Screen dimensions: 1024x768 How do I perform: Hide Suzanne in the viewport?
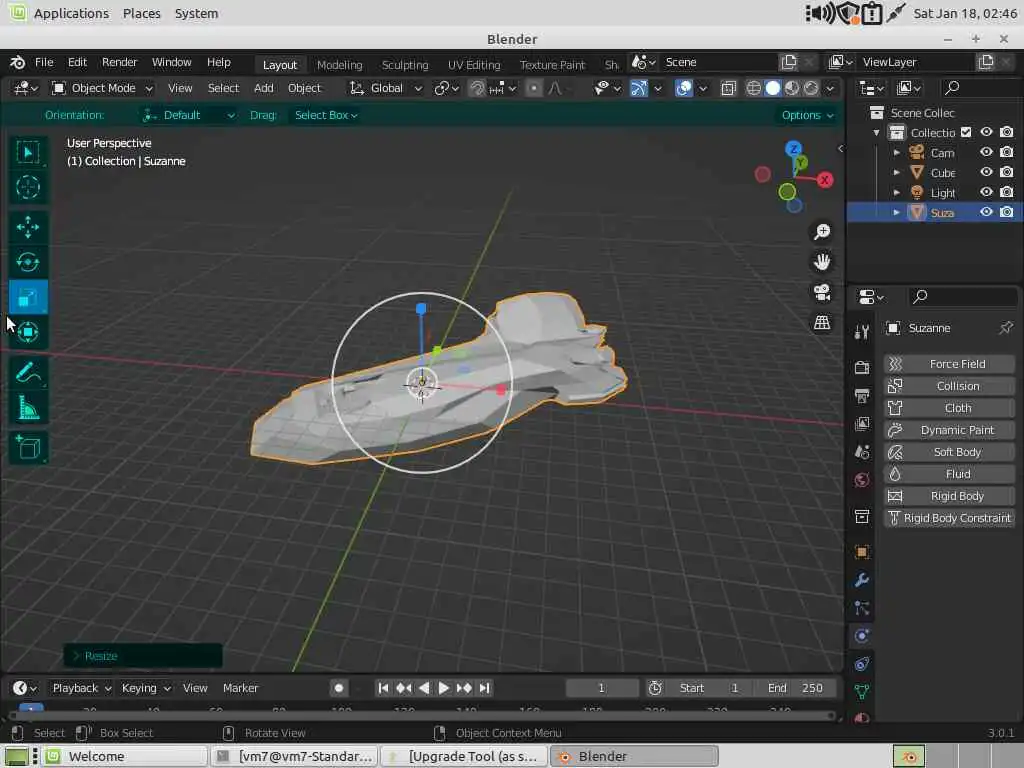986,212
